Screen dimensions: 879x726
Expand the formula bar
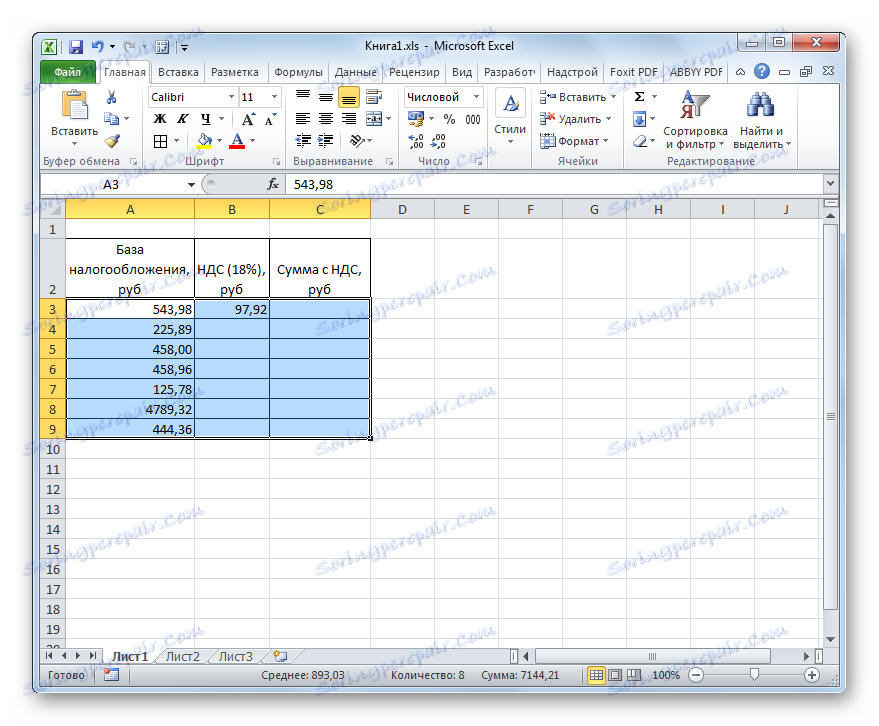point(830,183)
